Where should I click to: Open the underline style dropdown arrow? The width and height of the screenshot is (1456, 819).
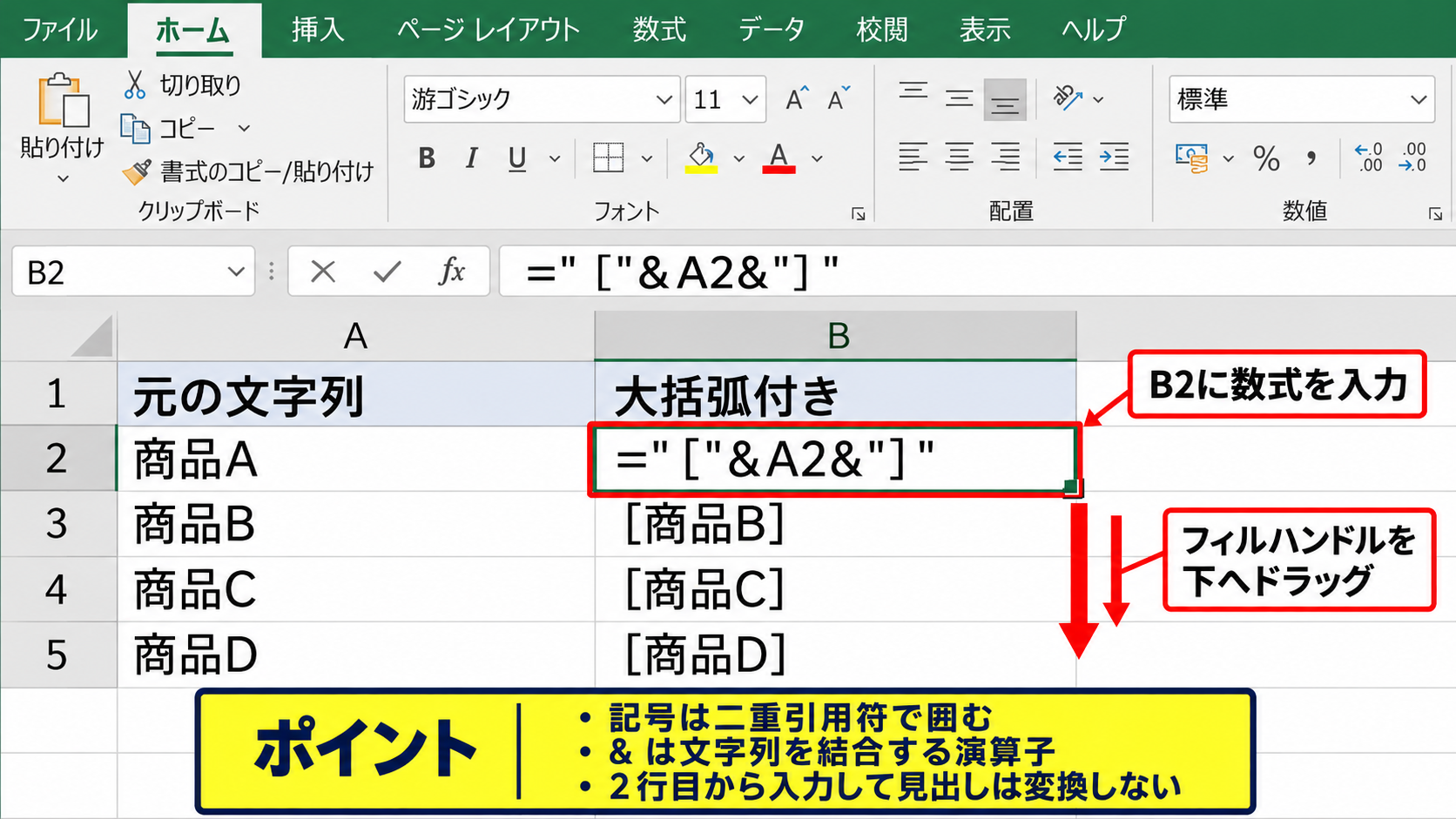coord(555,158)
